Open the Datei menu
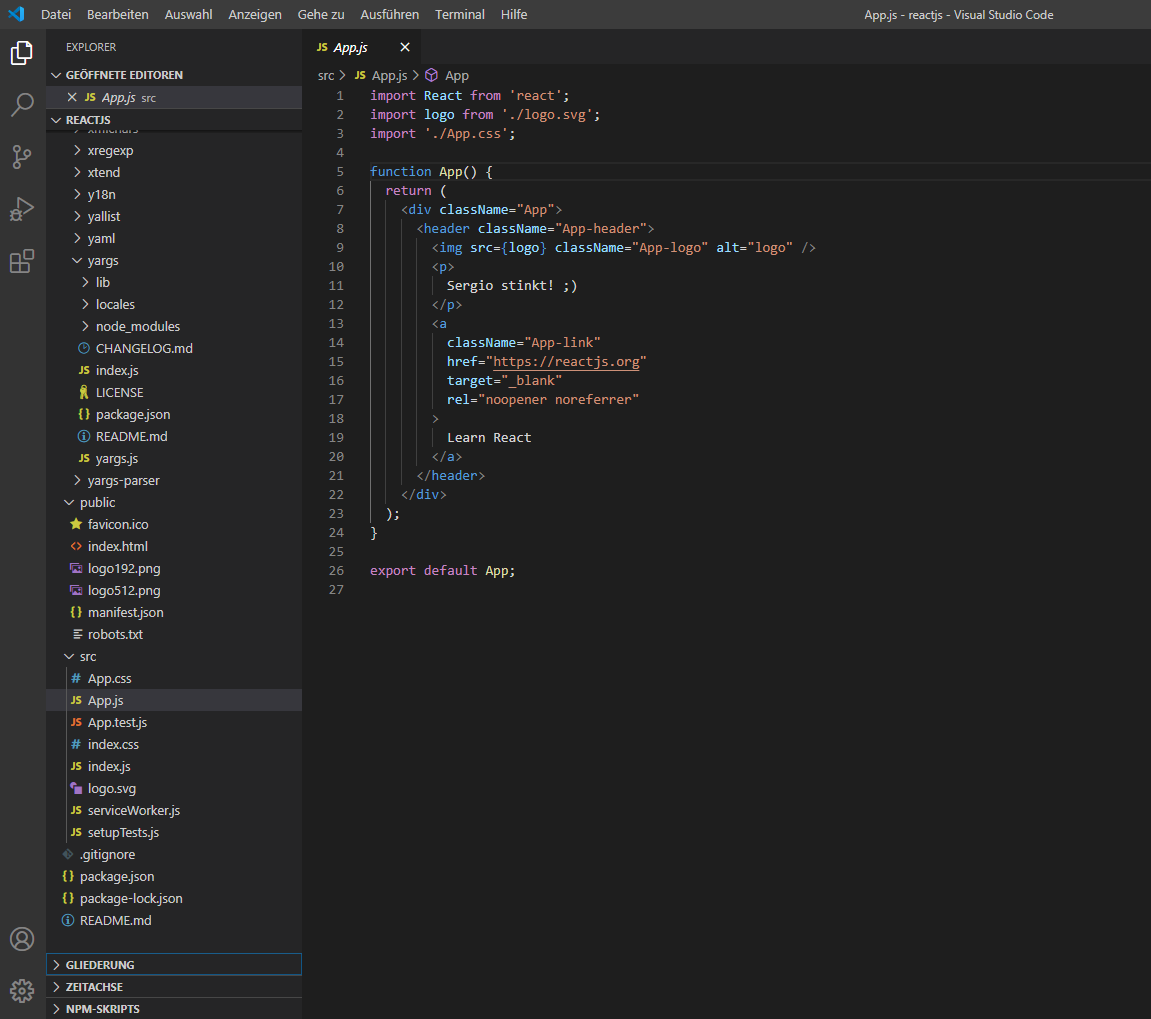This screenshot has width=1151, height=1019. 56,14
